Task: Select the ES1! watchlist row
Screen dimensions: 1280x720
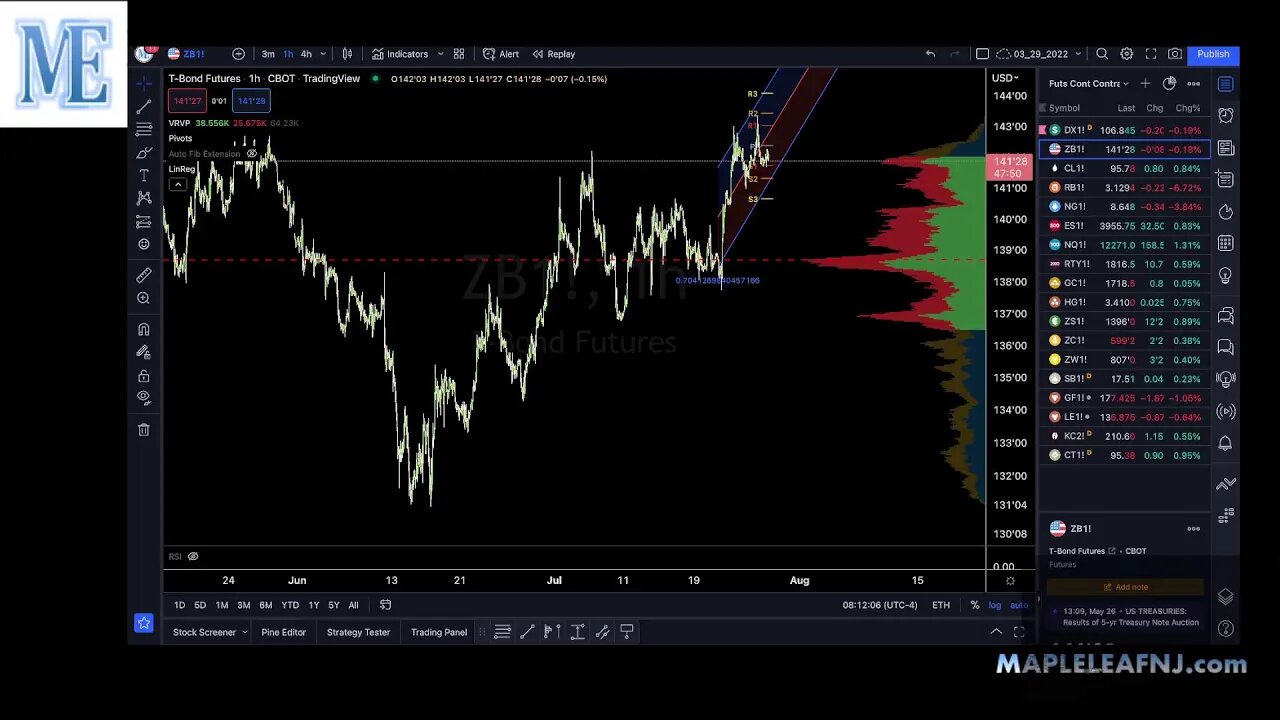Action: [1124, 226]
